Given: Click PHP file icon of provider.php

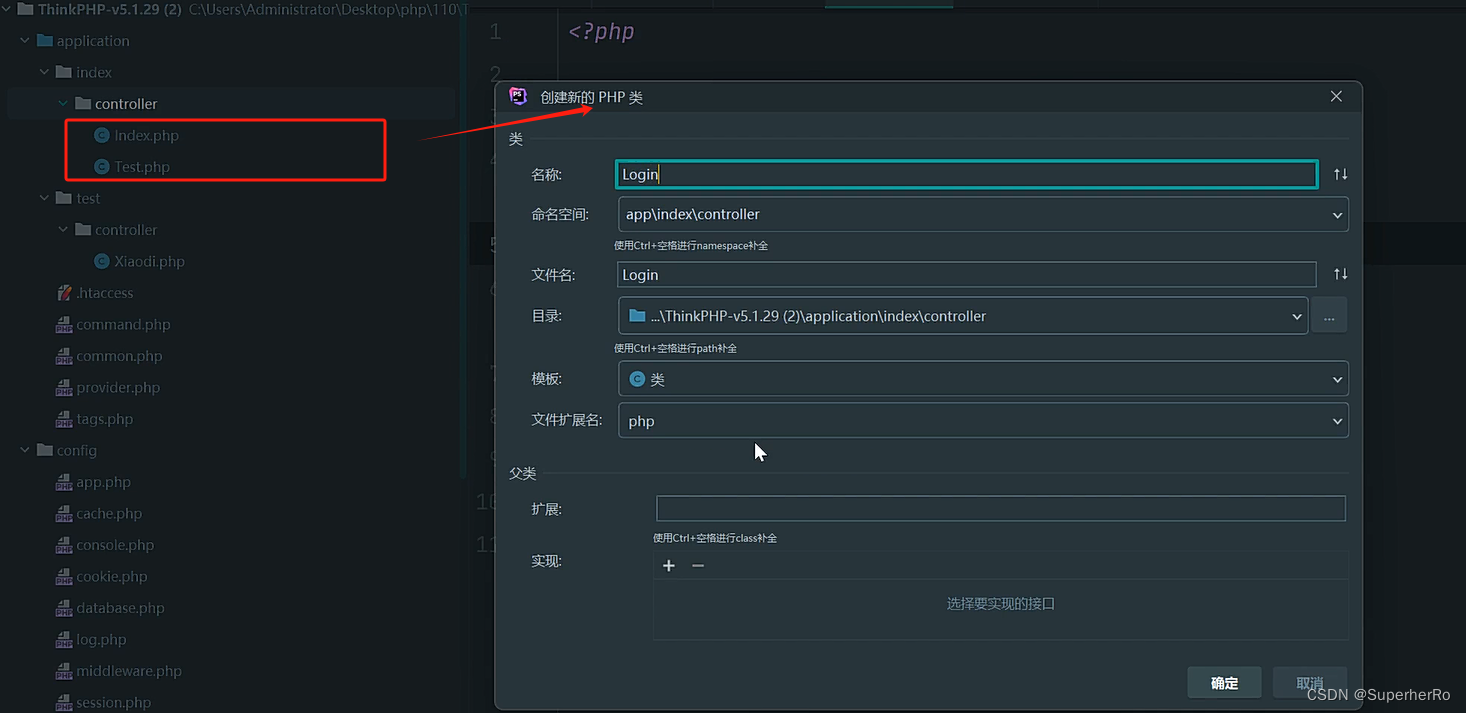Looking at the screenshot, I should pyautogui.click(x=64, y=388).
